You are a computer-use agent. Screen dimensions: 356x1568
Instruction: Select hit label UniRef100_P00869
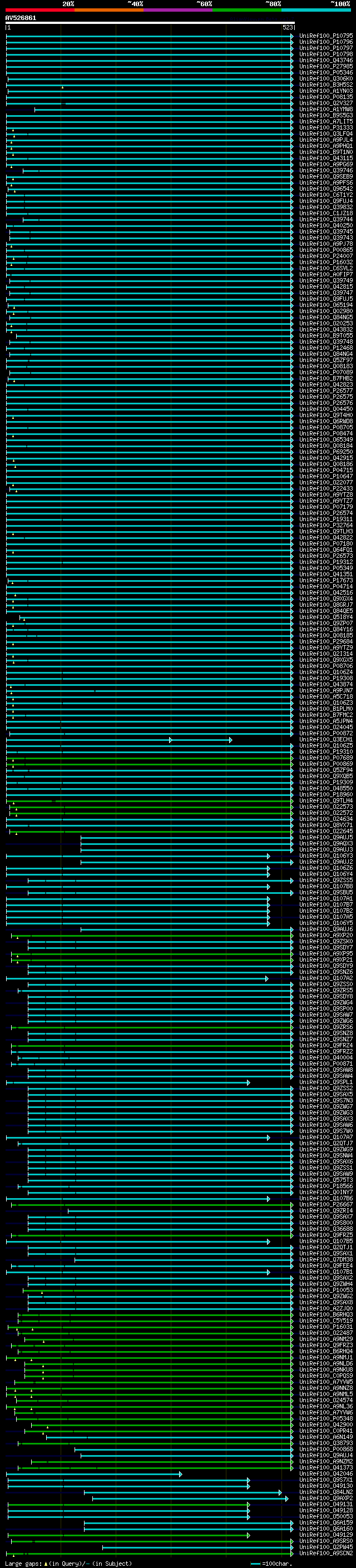(326, 764)
